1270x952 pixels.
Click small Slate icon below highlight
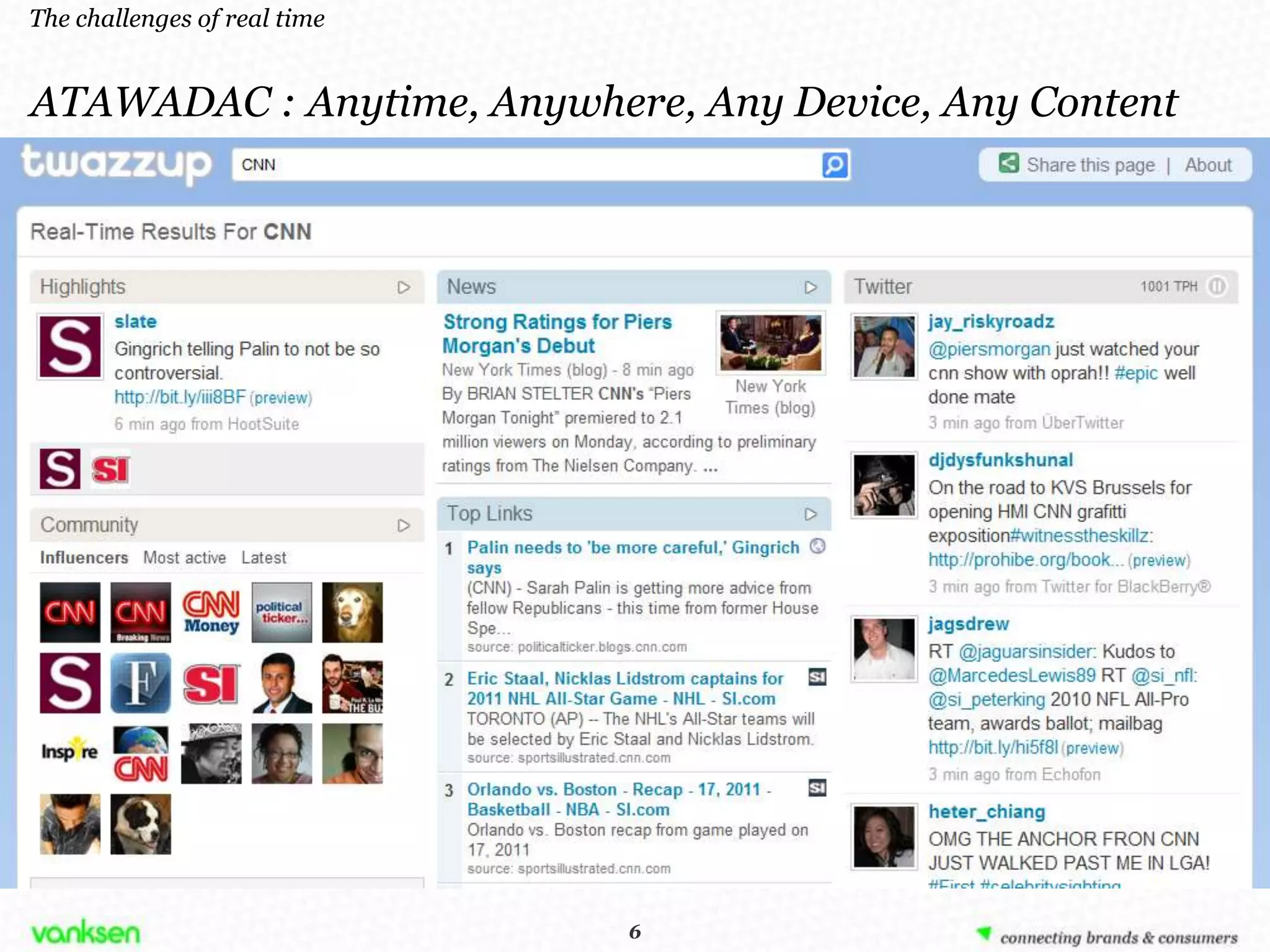tap(60, 469)
